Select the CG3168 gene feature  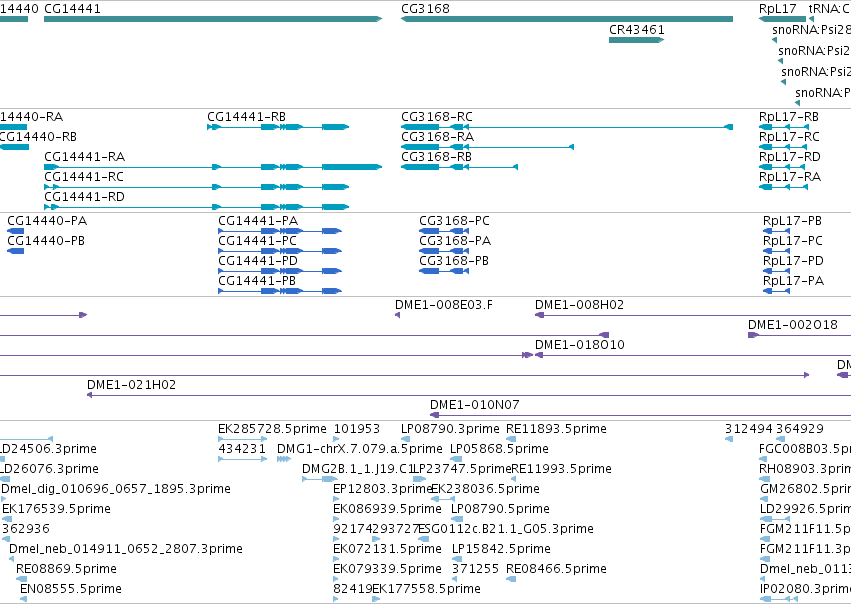pyautogui.click(x=567, y=19)
